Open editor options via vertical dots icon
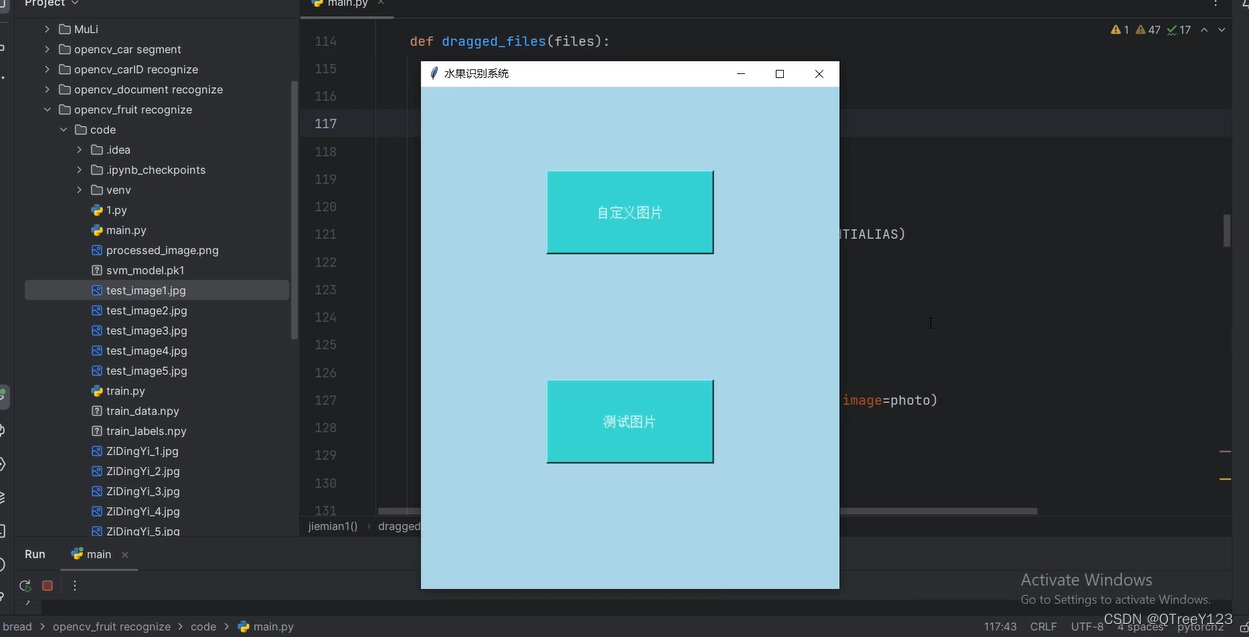Screen dimensions: 1249x637 (1215, 4)
